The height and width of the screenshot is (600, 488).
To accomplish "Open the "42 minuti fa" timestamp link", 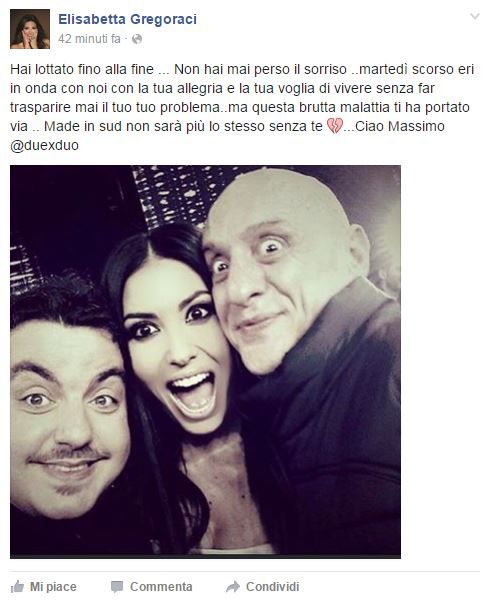I will coord(89,39).
